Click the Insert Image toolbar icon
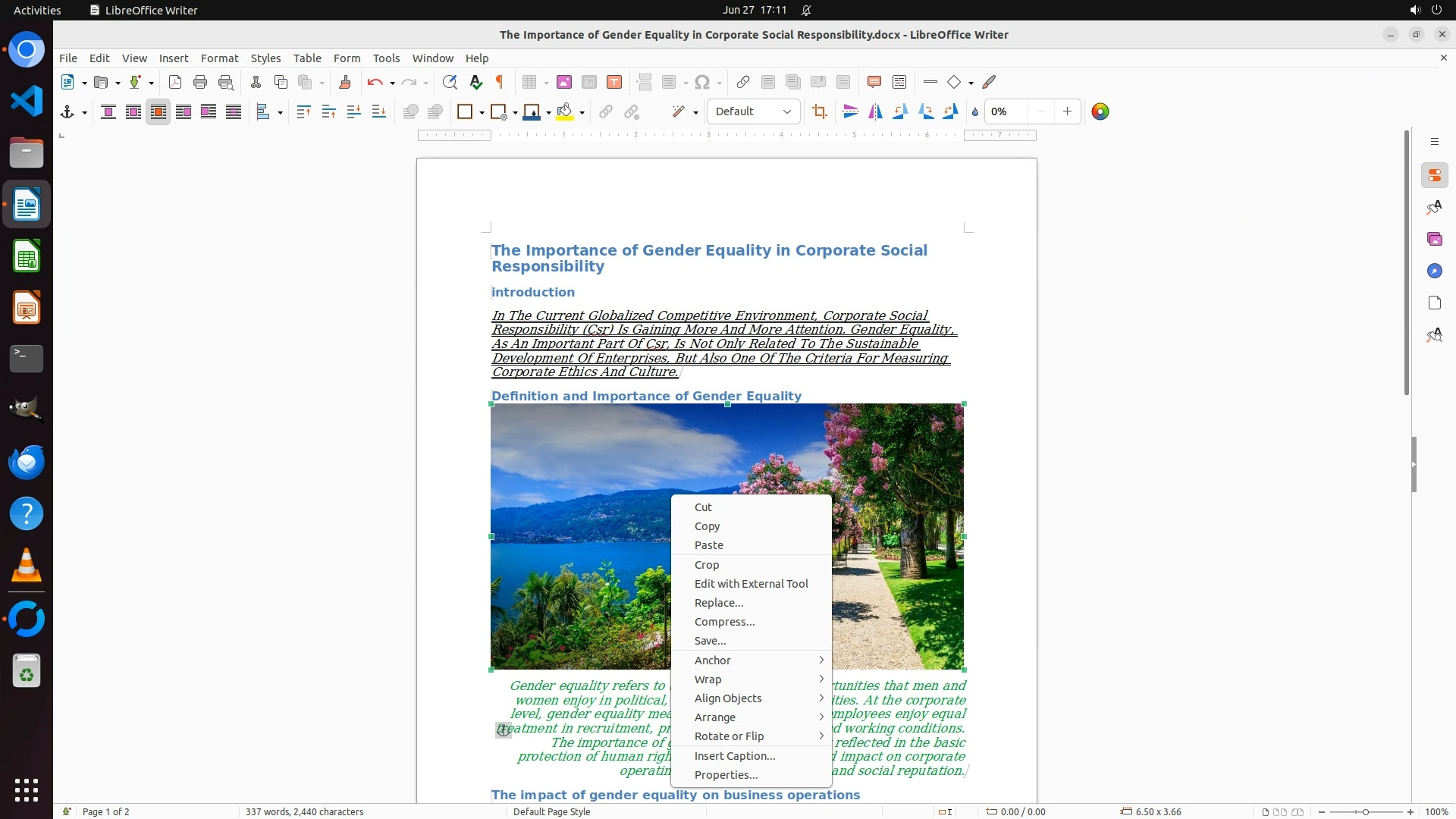Screen dimensions: 1456x819 coord(564,83)
